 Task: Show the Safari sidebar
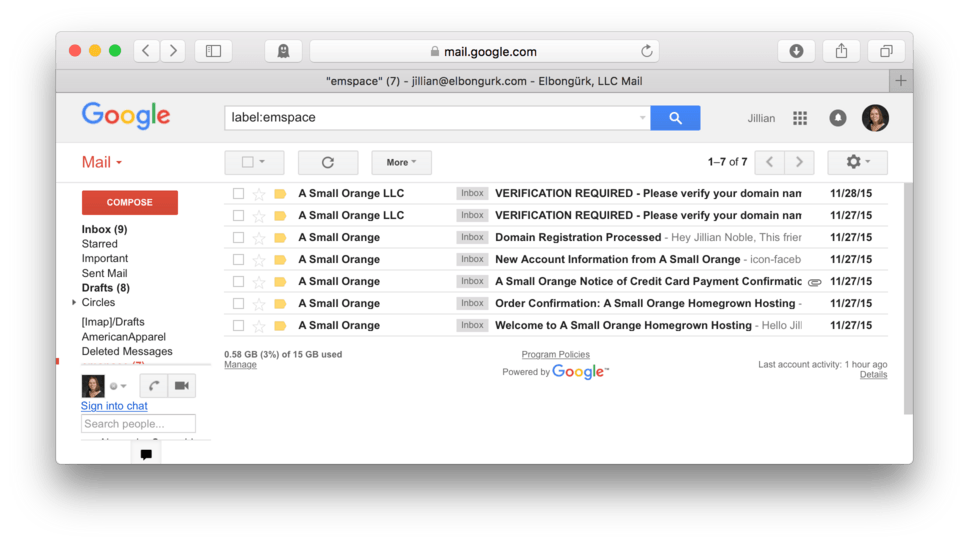tap(213, 51)
